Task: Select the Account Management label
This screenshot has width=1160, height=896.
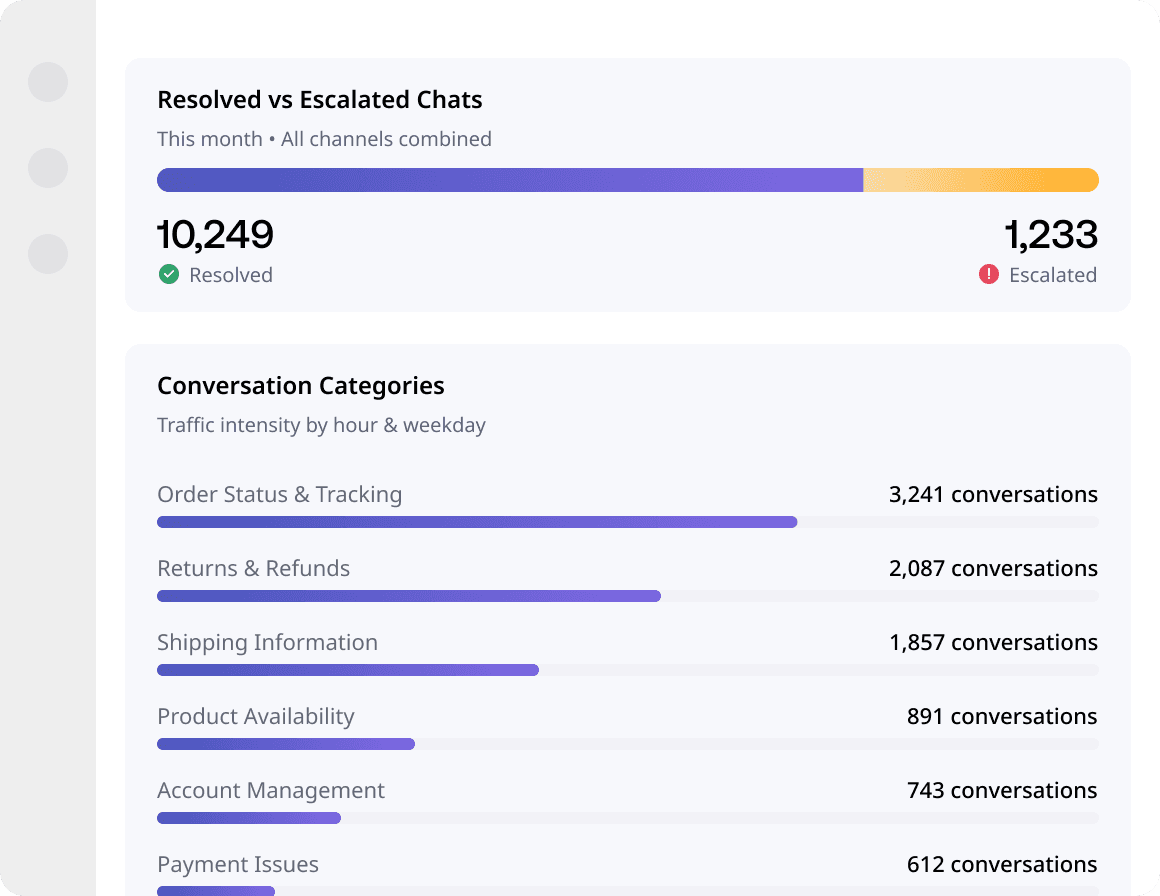Action: coord(271,791)
